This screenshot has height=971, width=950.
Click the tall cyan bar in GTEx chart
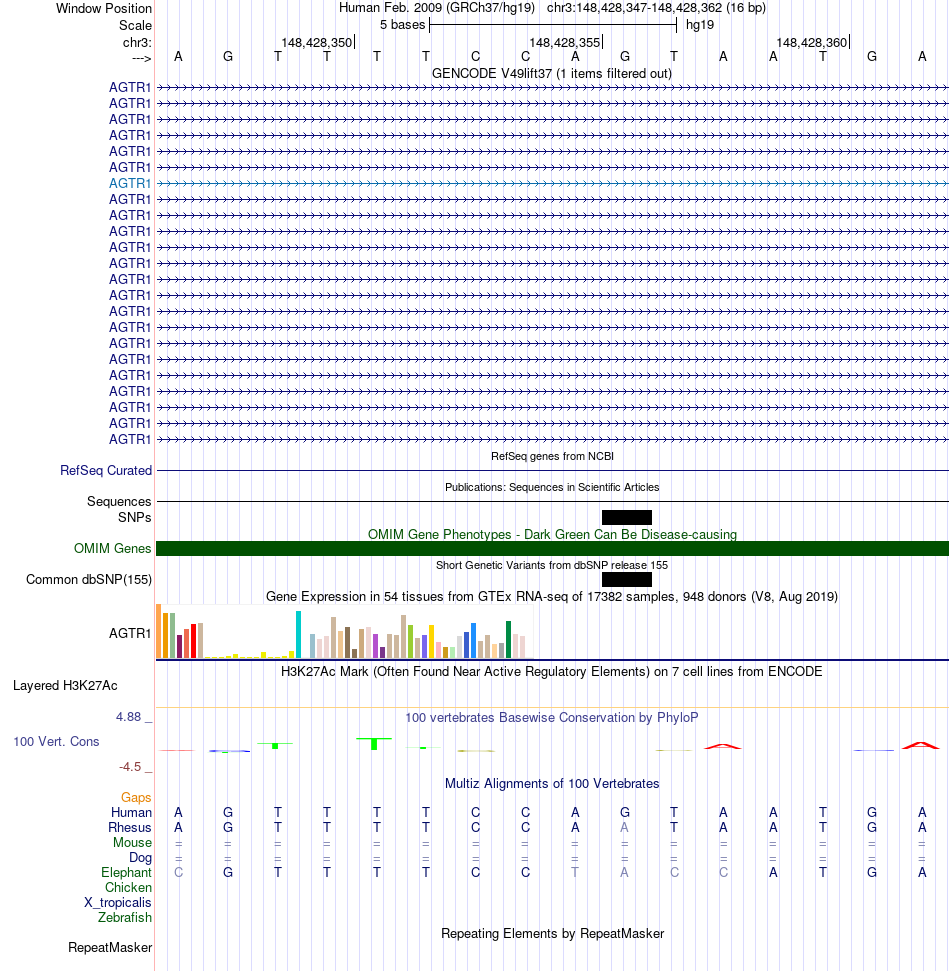coord(299,634)
